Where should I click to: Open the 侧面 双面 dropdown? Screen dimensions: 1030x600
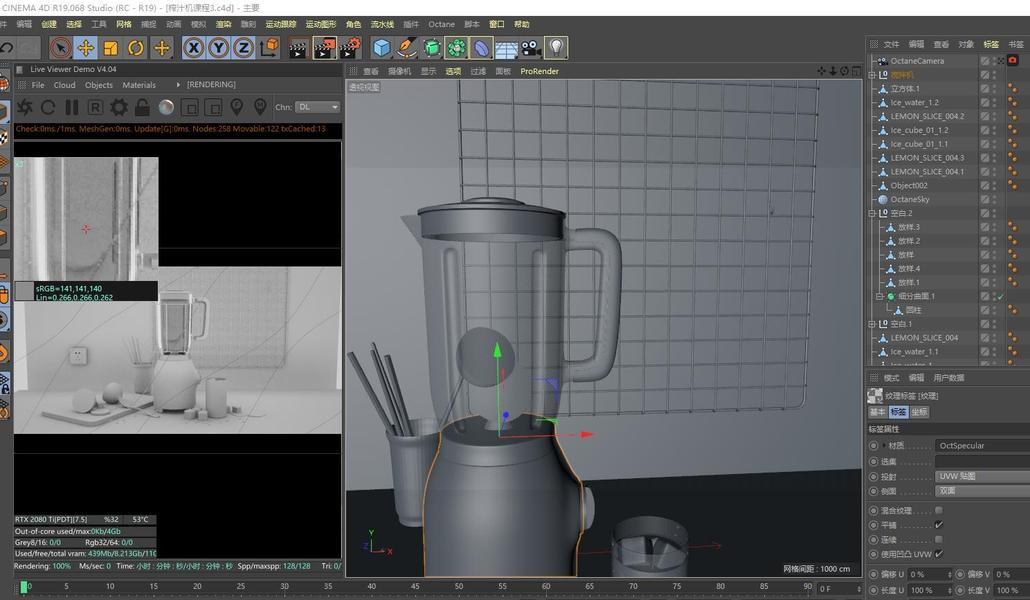click(x=982, y=491)
